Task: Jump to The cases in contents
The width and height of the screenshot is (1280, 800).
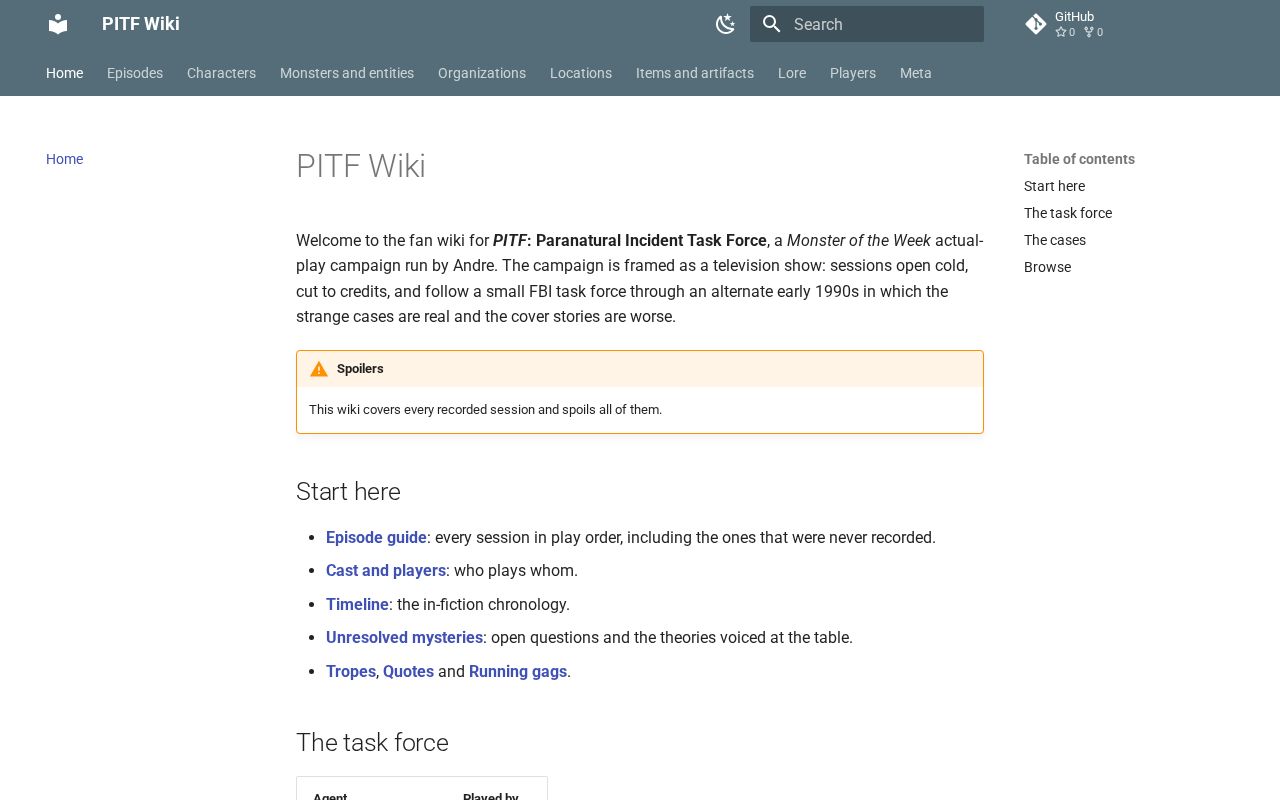Action: coord(1055,240)
